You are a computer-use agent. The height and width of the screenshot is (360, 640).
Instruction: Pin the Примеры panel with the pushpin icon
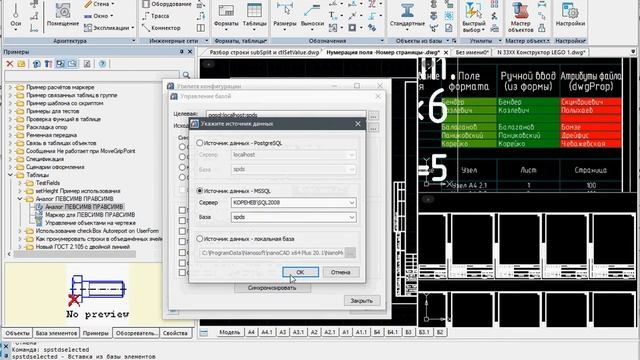[182, 52]
